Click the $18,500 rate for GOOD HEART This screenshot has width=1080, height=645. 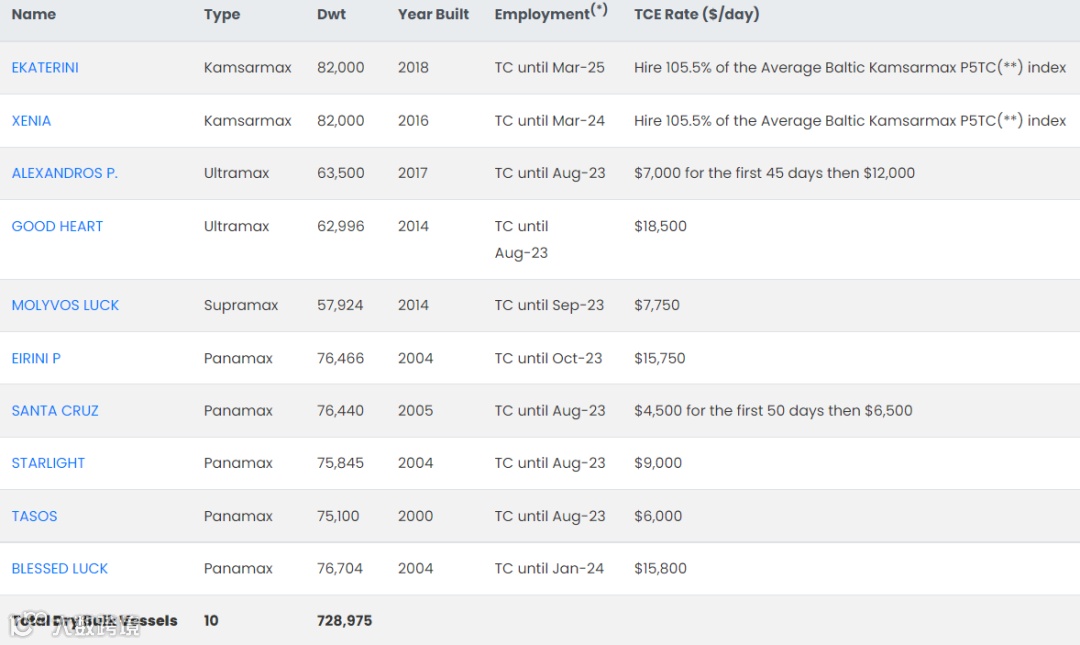660,226
